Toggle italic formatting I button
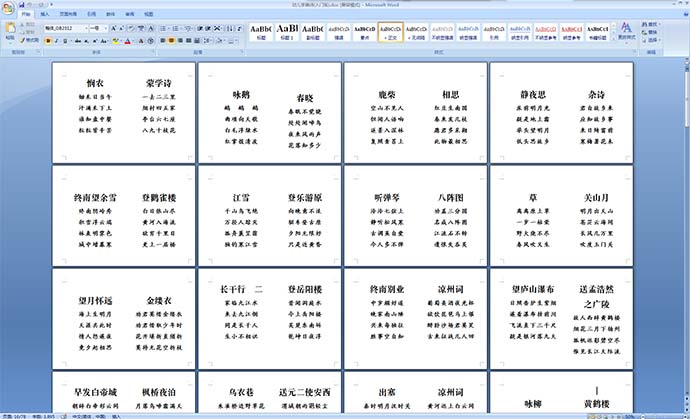 pyautogui.click(x=57, y=41)
